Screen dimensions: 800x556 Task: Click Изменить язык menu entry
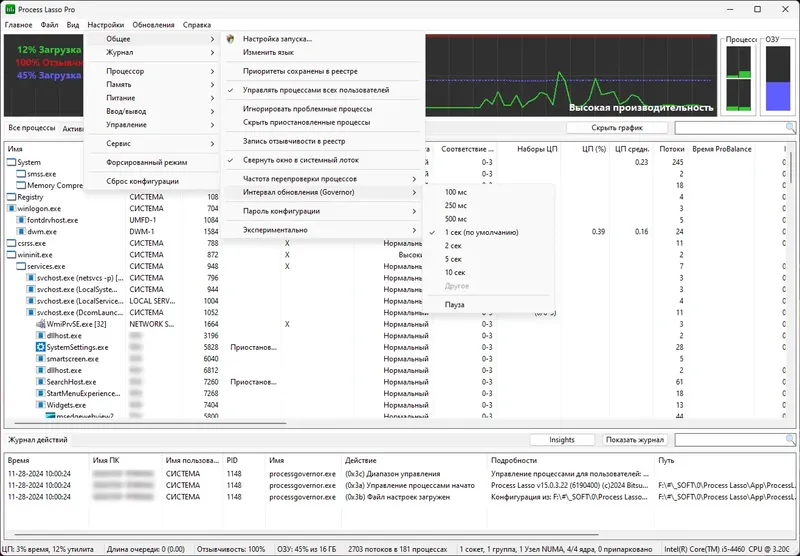tap(323, 52)
